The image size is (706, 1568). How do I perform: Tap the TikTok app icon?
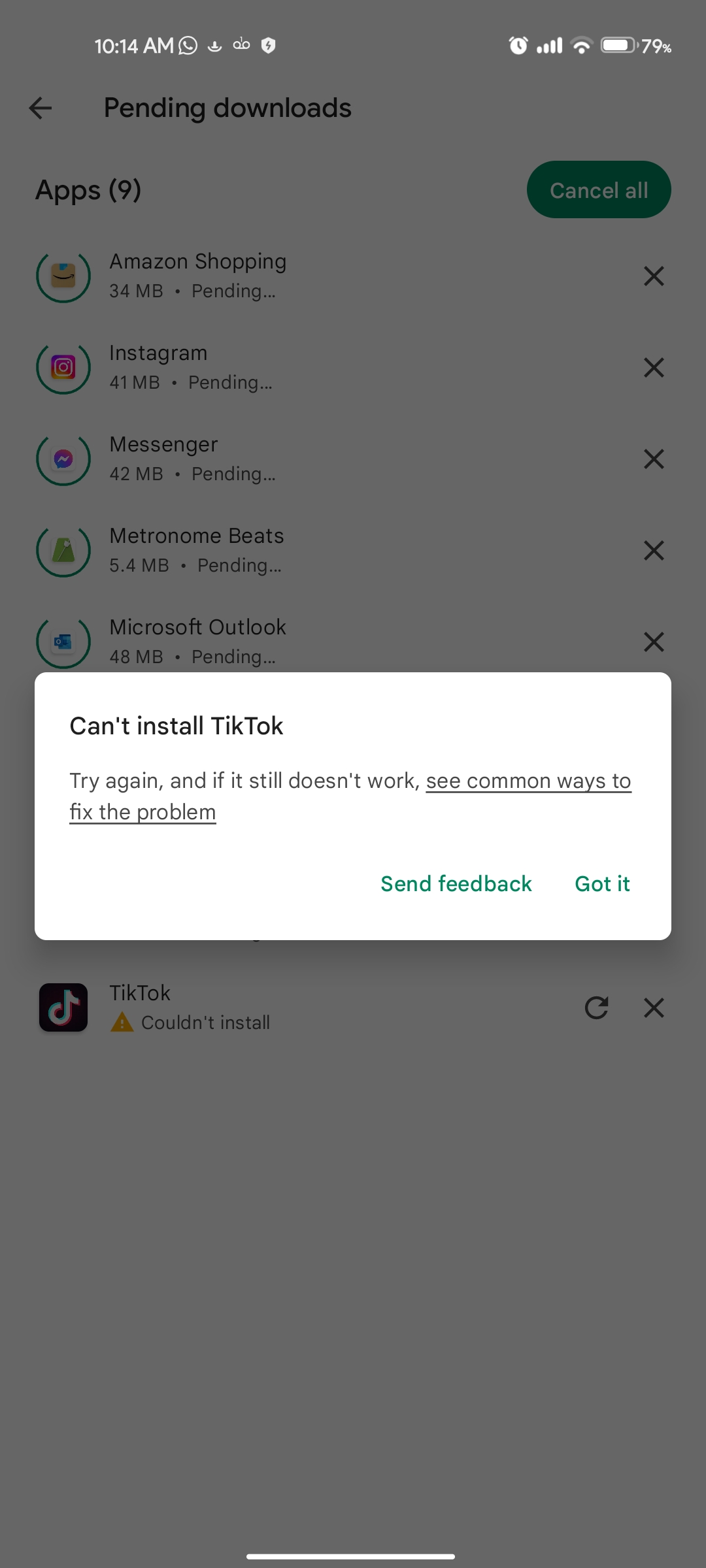63,1007
